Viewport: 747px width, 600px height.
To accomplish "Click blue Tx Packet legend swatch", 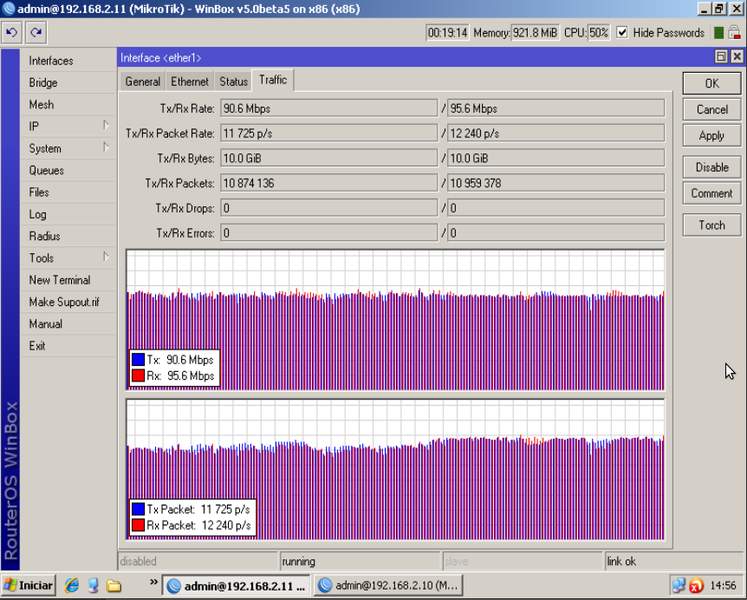I will click(x=138, y=509).
